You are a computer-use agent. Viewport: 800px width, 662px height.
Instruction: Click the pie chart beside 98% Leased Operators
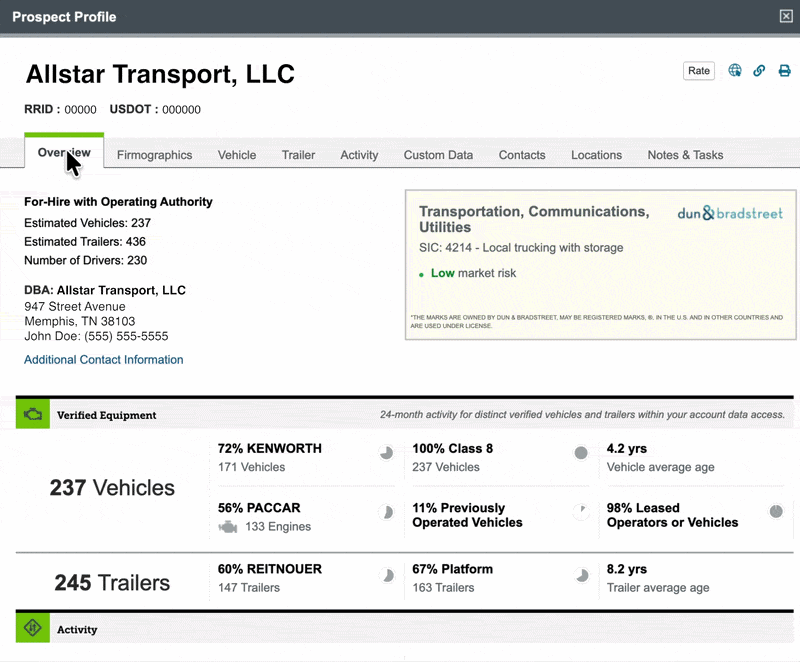point(775,511)
